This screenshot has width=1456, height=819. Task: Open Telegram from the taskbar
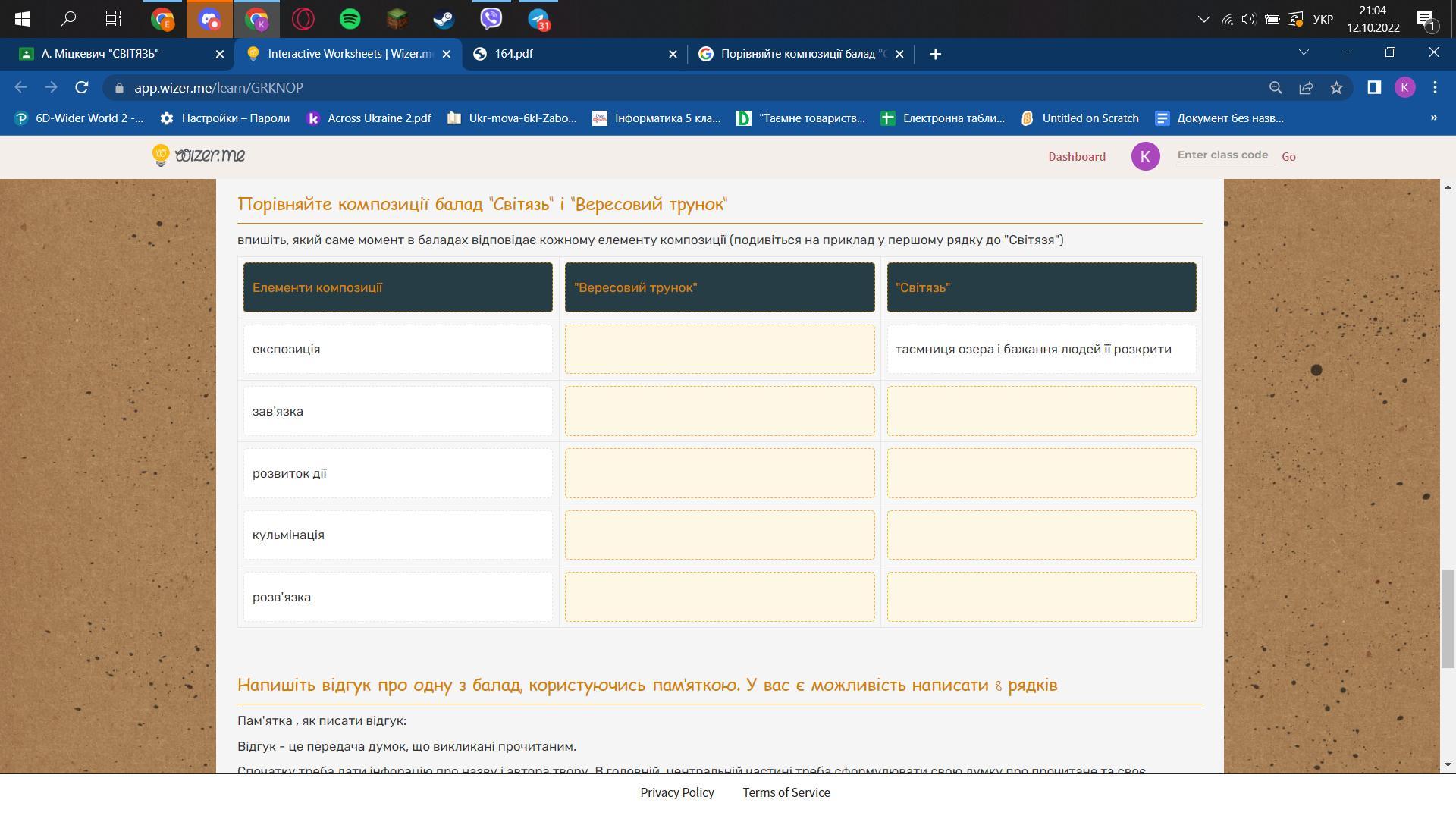(538, 18)
